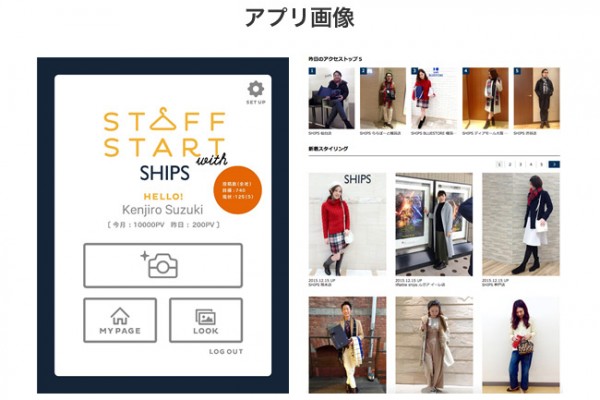Go to pagination page 3

[520, 165]
